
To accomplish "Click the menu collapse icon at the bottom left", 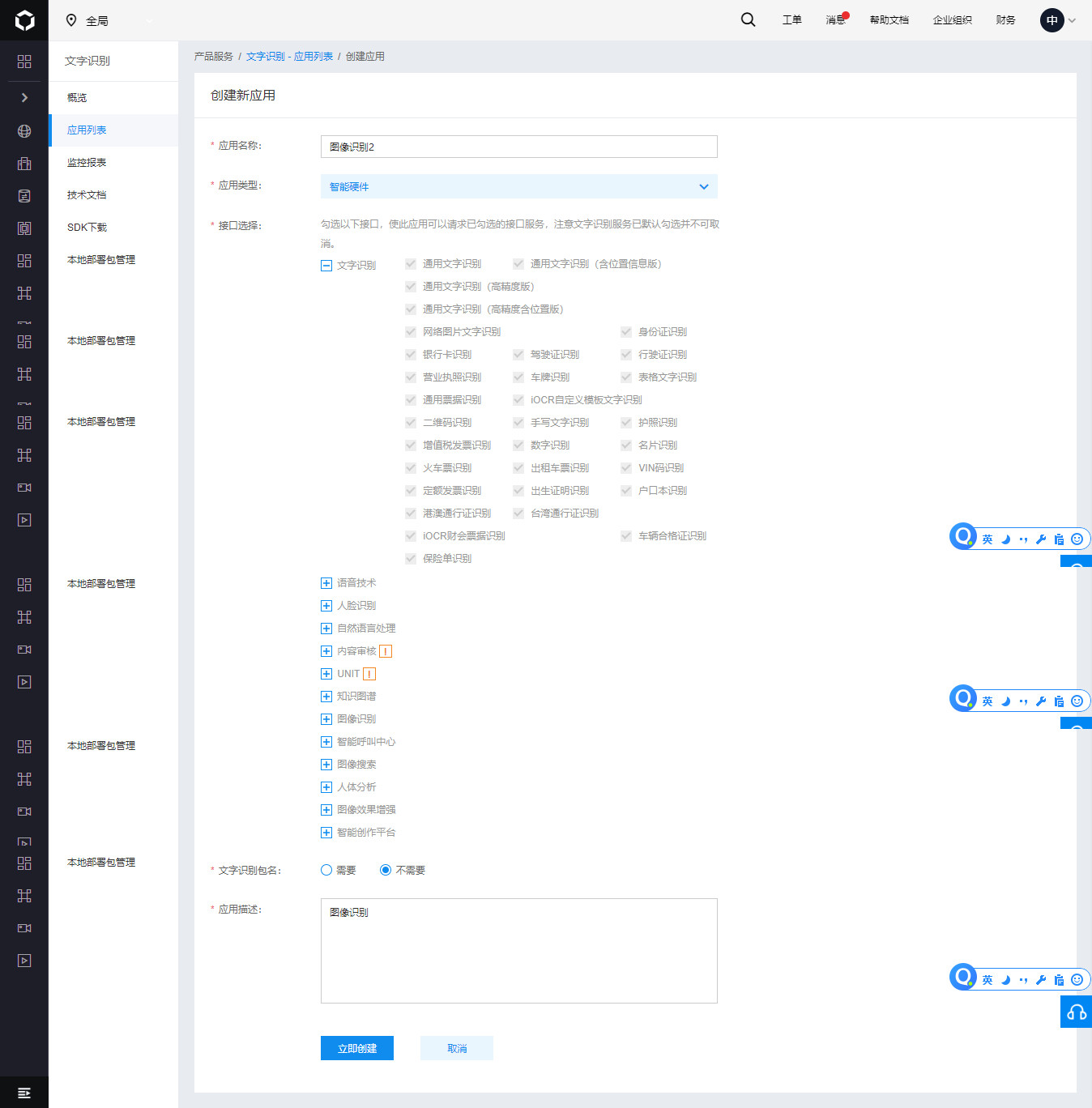I will pos(24,1093).
